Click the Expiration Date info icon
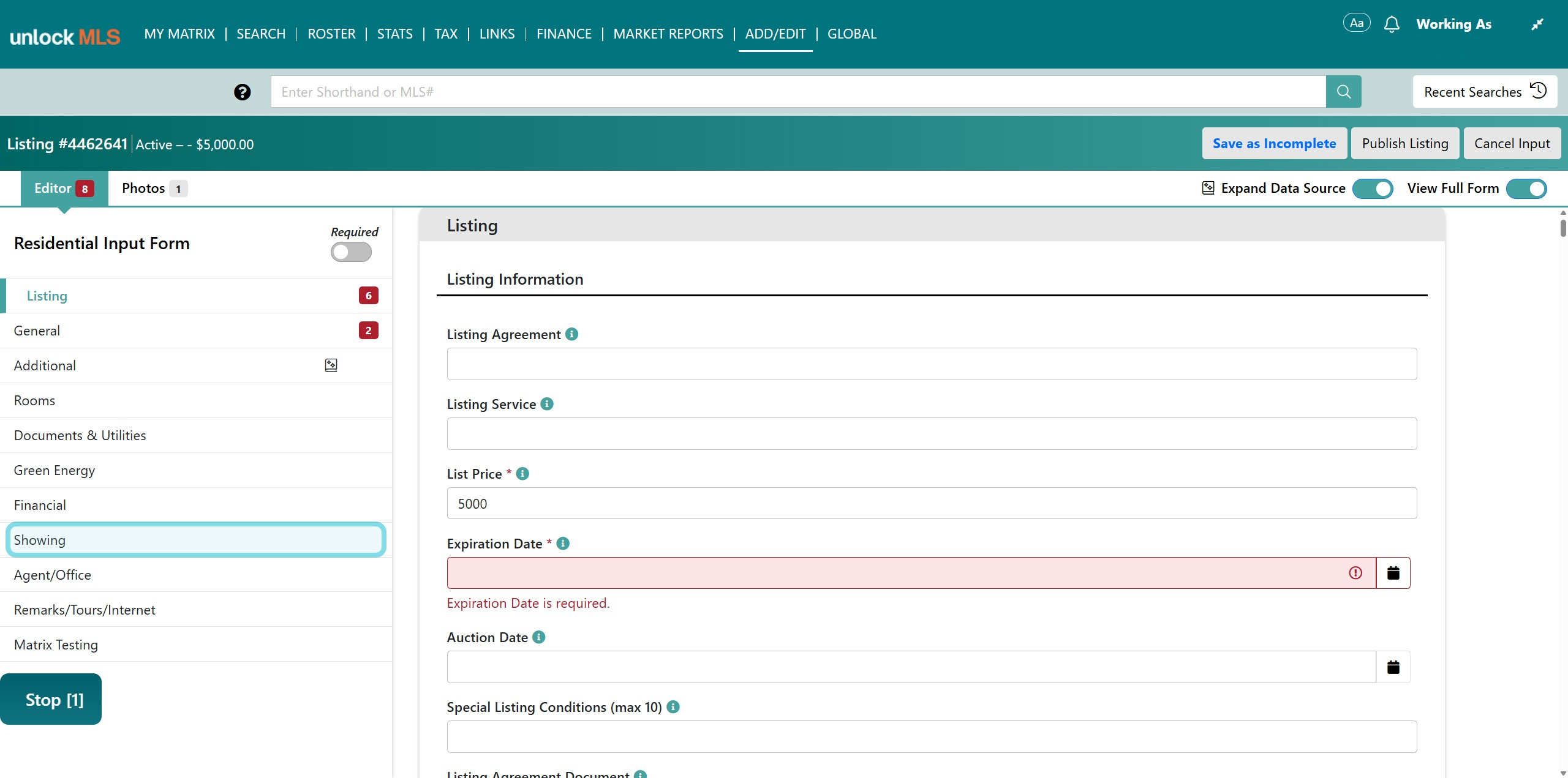 point(563,544)
